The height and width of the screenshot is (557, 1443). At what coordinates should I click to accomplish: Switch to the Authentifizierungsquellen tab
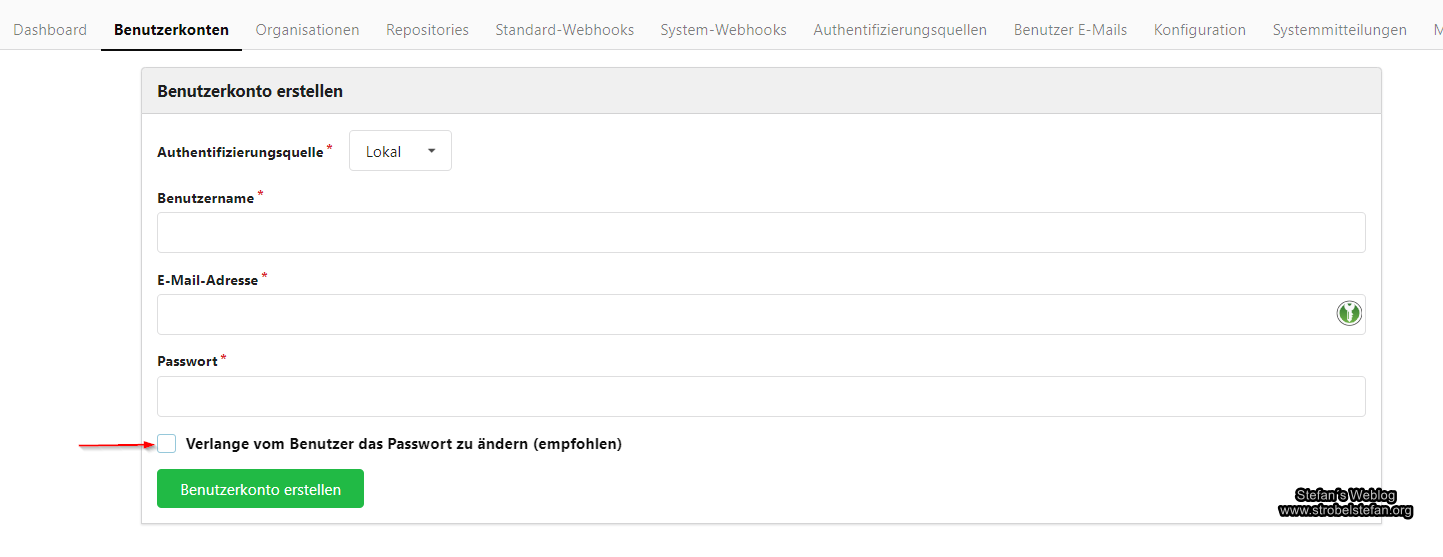pos(900,30)
